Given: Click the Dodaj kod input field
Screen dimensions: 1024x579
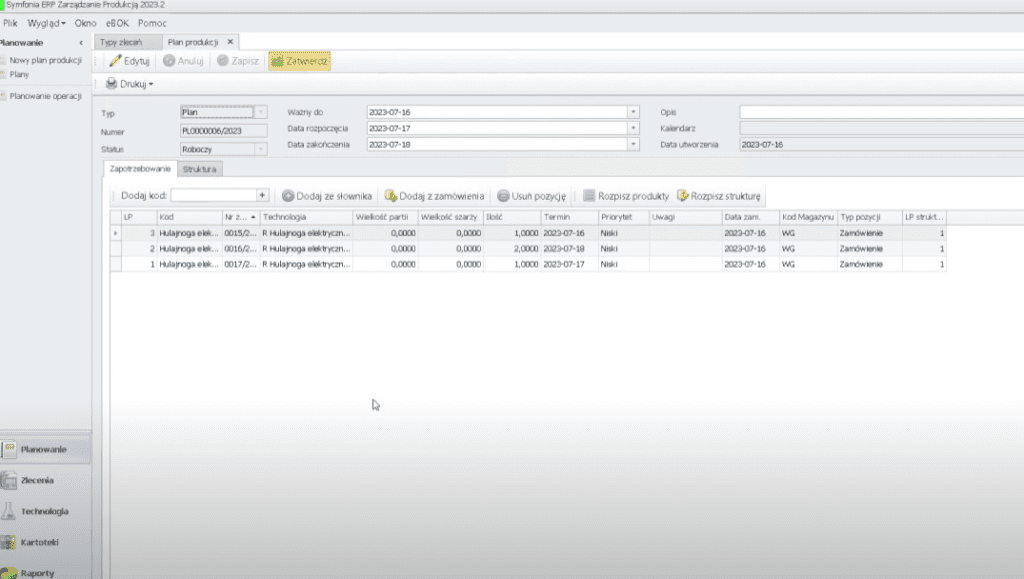Looking at the screenshot, I should 213,196.
